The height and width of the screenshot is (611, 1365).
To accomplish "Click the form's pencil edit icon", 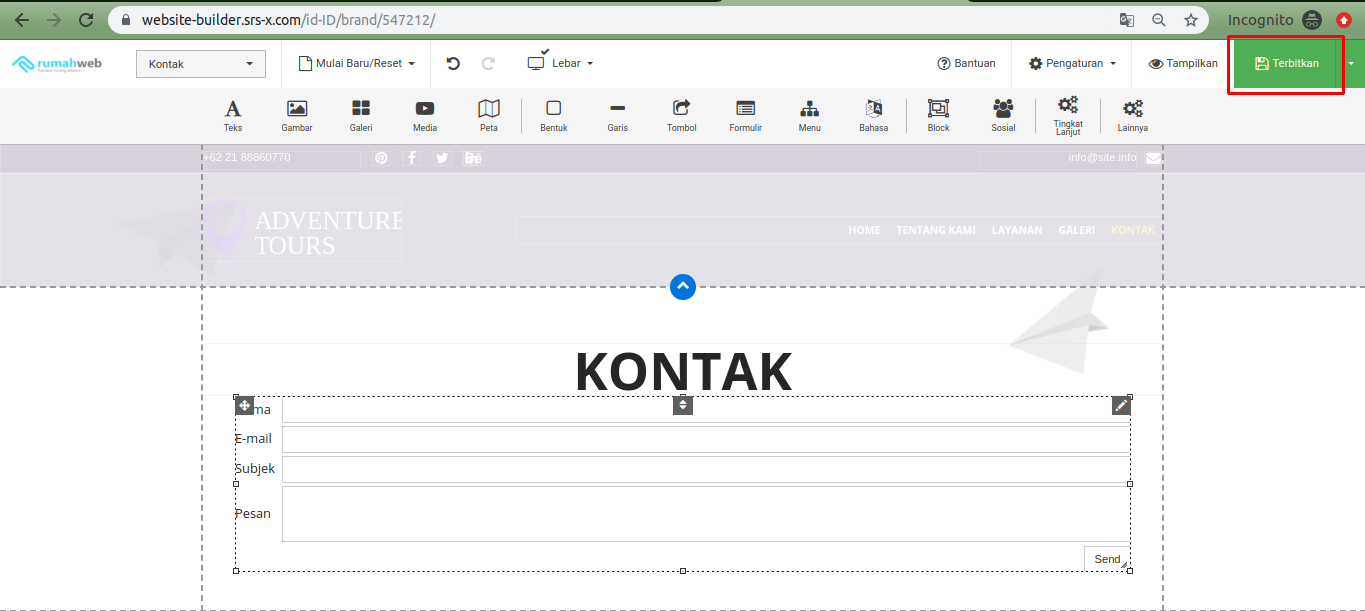I will click(x=1122, y=405).
